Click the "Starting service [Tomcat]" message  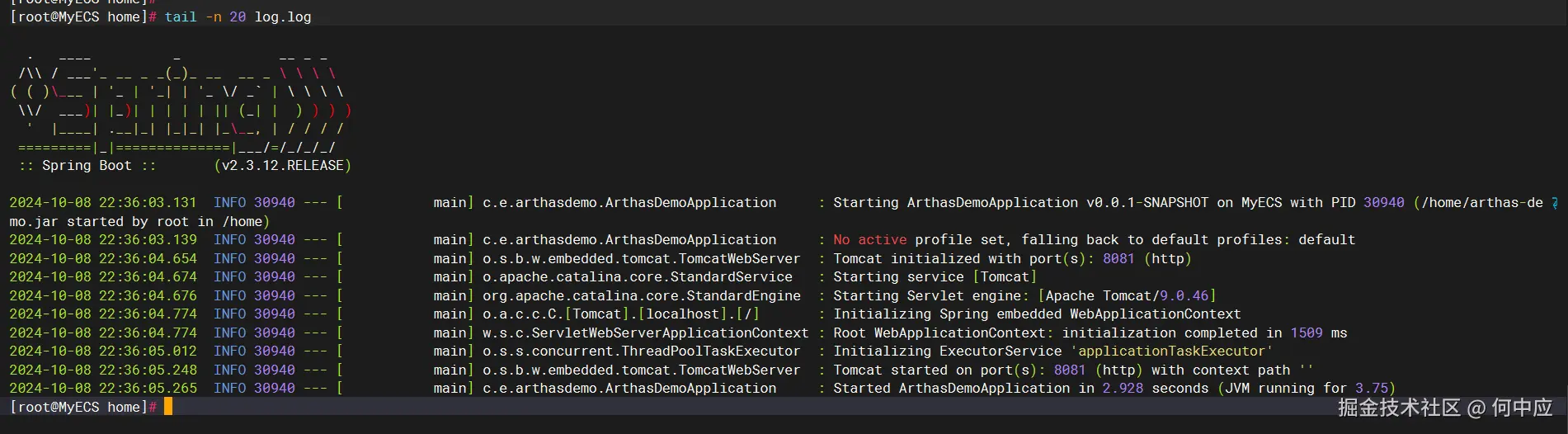pyautogui.click(x=935, y=277)
